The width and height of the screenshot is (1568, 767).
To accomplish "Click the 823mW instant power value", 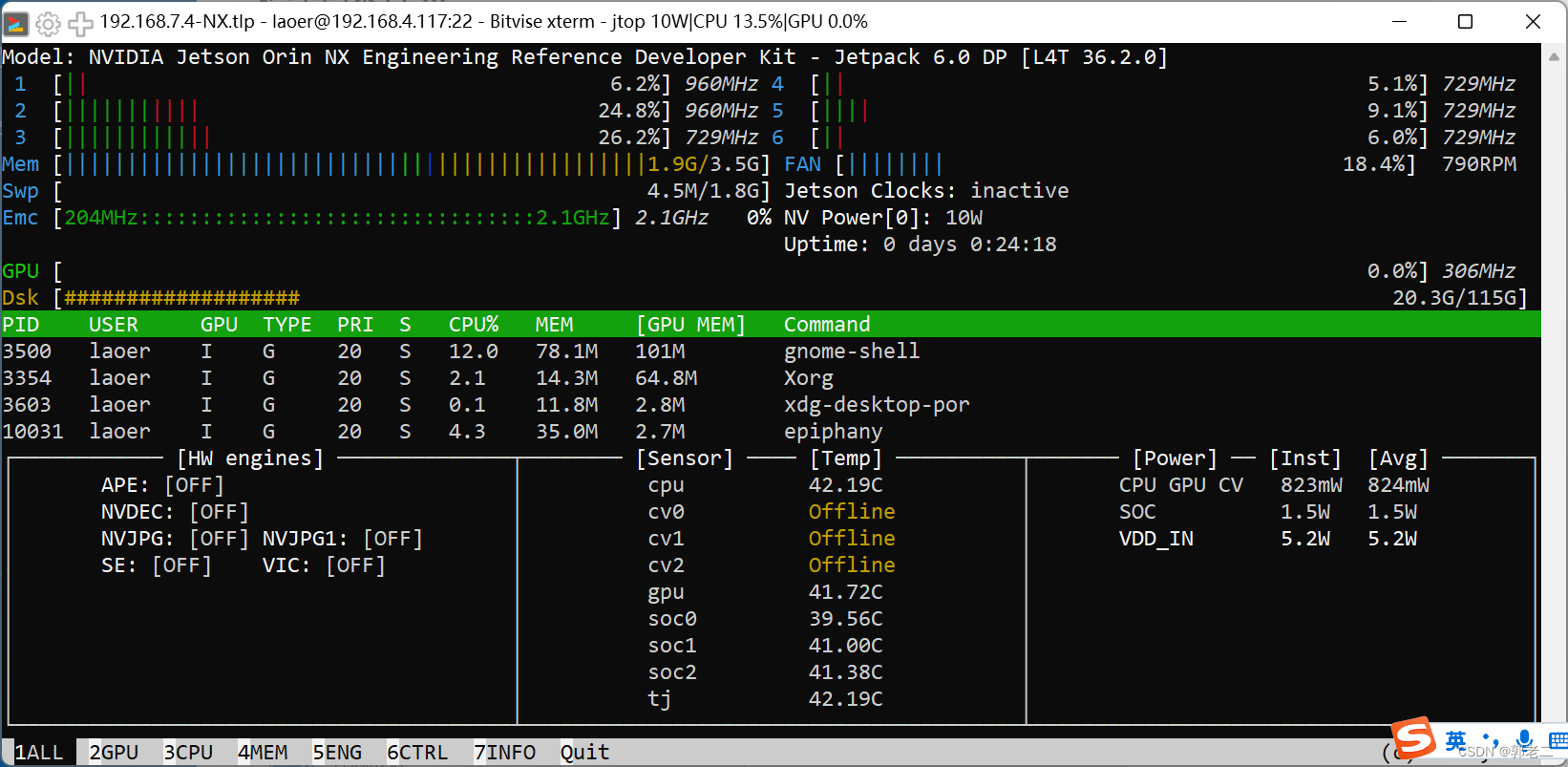I will (1311, 485).
